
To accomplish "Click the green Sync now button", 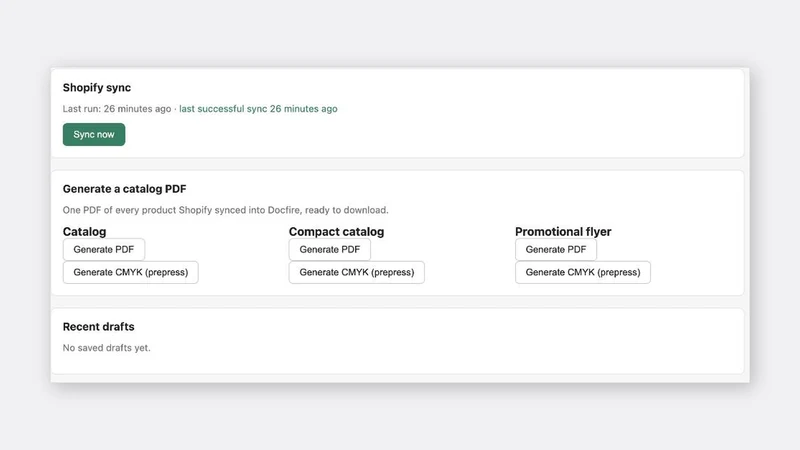I will pyautogui.click(x=94, y=134).
